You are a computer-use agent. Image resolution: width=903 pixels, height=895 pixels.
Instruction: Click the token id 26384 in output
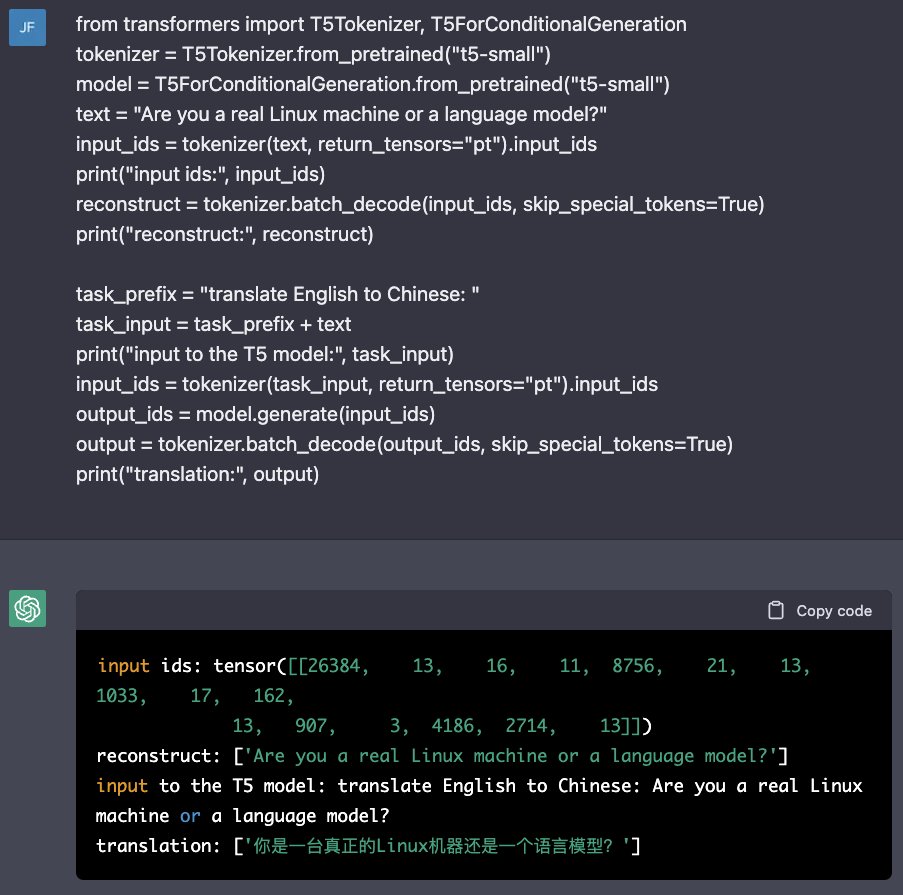tap(333, 666)
